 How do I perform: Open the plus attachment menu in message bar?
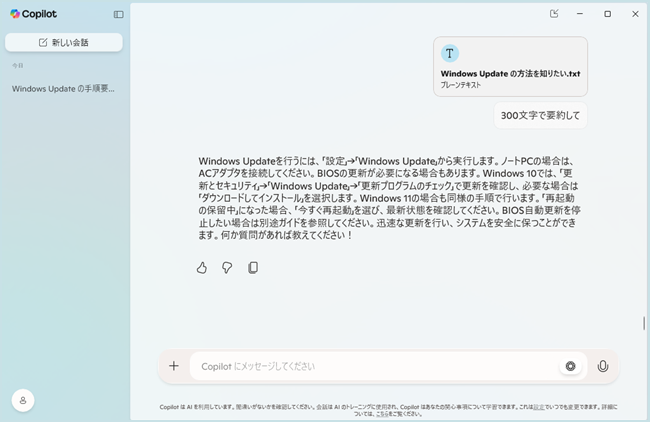click(174, 366)
